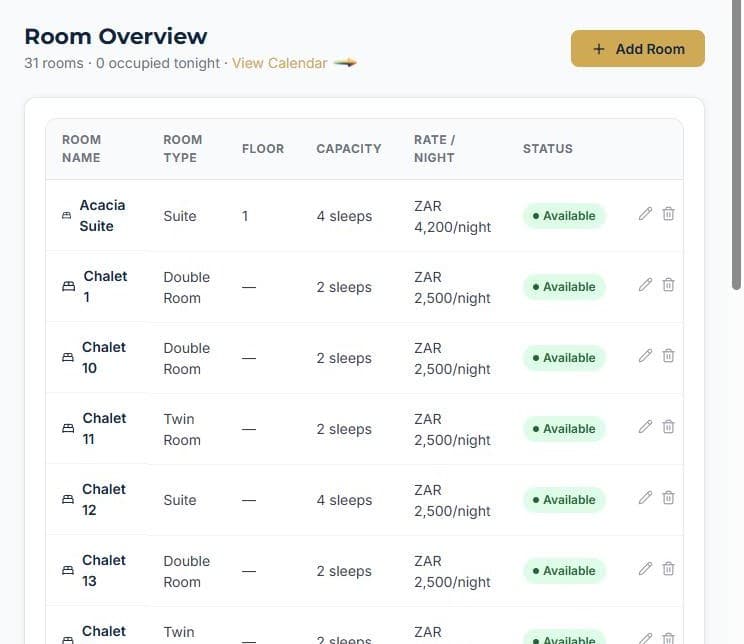The height and width of the screenshot is (644, 744).
Task: Click the Floor column header
Action: (263, 149)
